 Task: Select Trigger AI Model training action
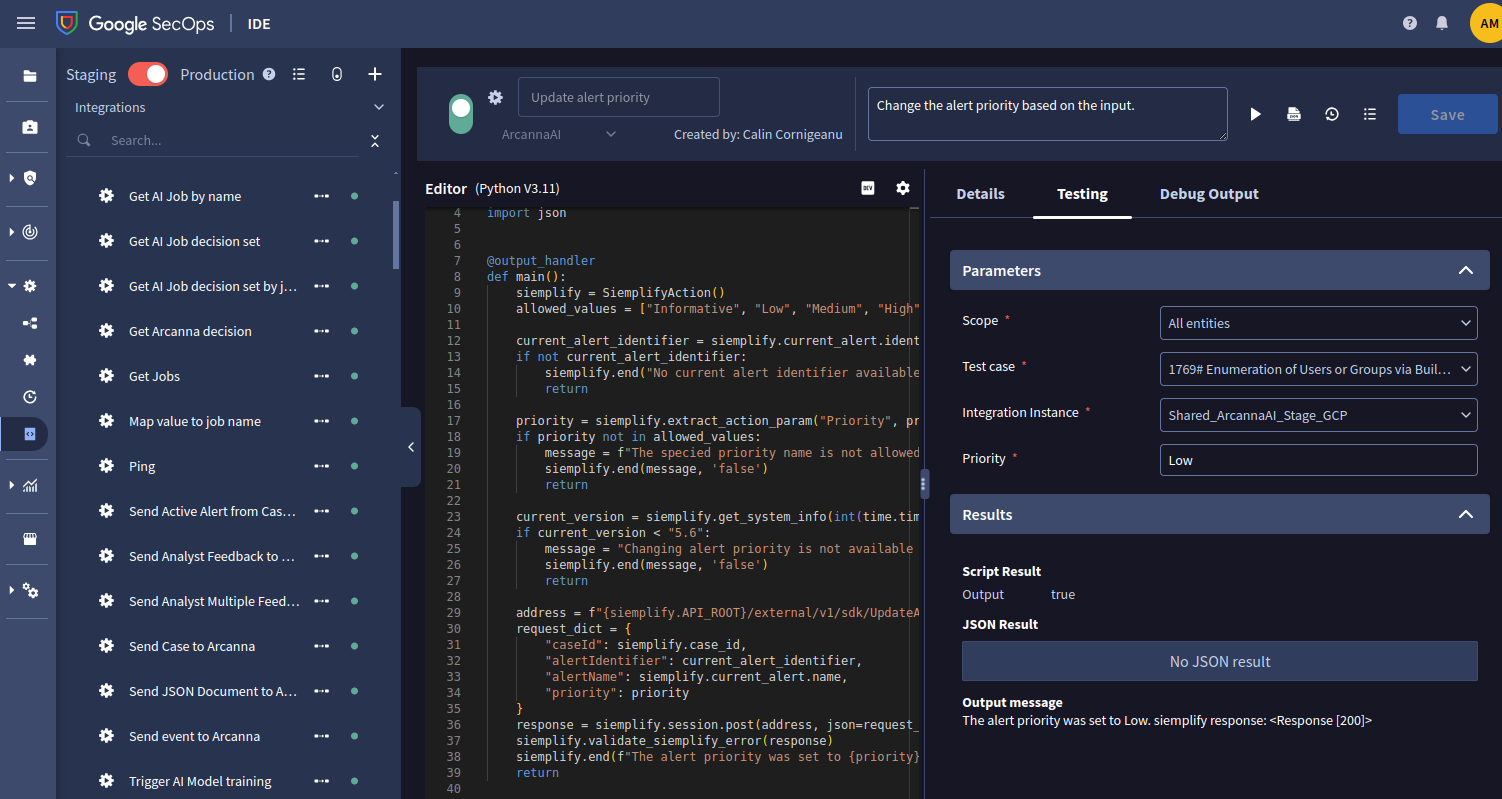pyautogui.click(x=200, y=782)
